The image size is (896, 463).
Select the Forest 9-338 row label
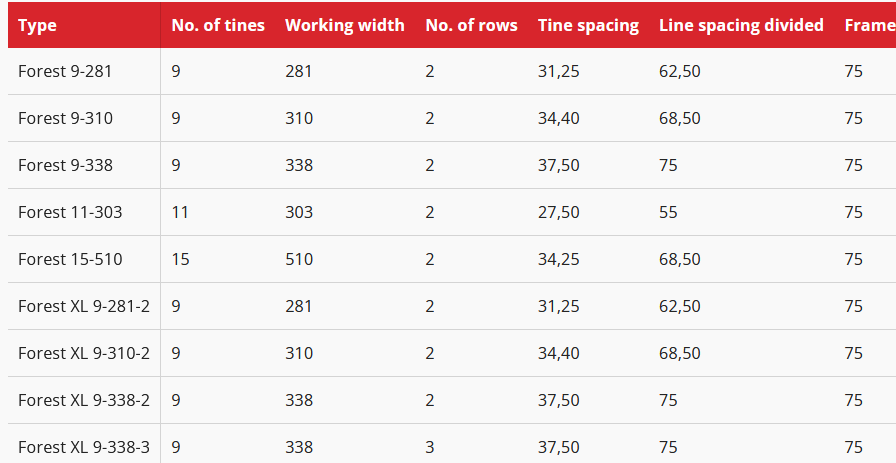[x=65, y=165]
